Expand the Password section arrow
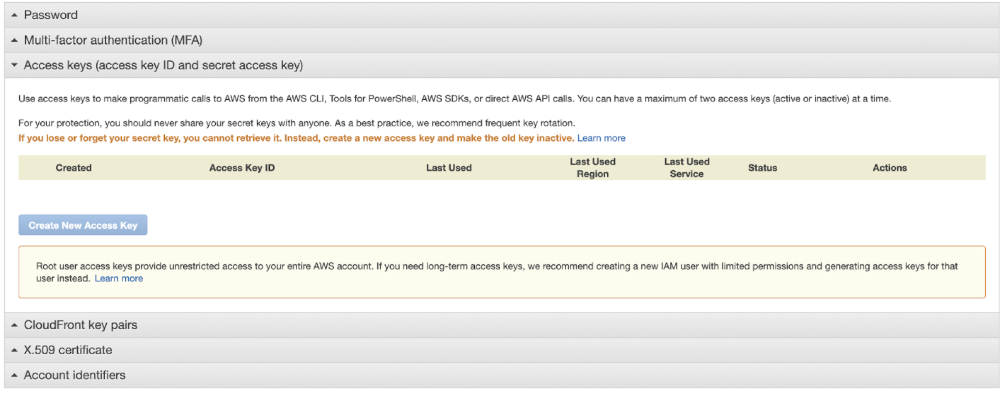This screenshot has height=412, width=1000. coord(15,15)
